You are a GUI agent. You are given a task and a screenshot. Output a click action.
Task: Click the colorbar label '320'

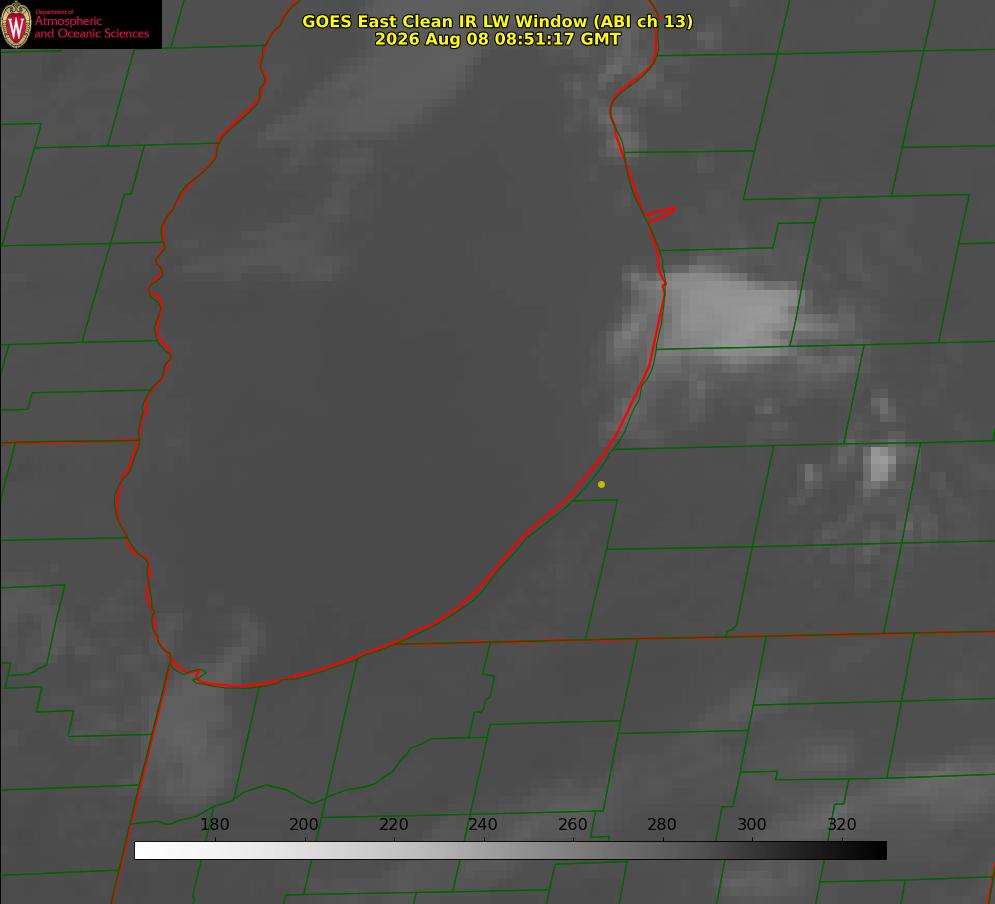842,824
